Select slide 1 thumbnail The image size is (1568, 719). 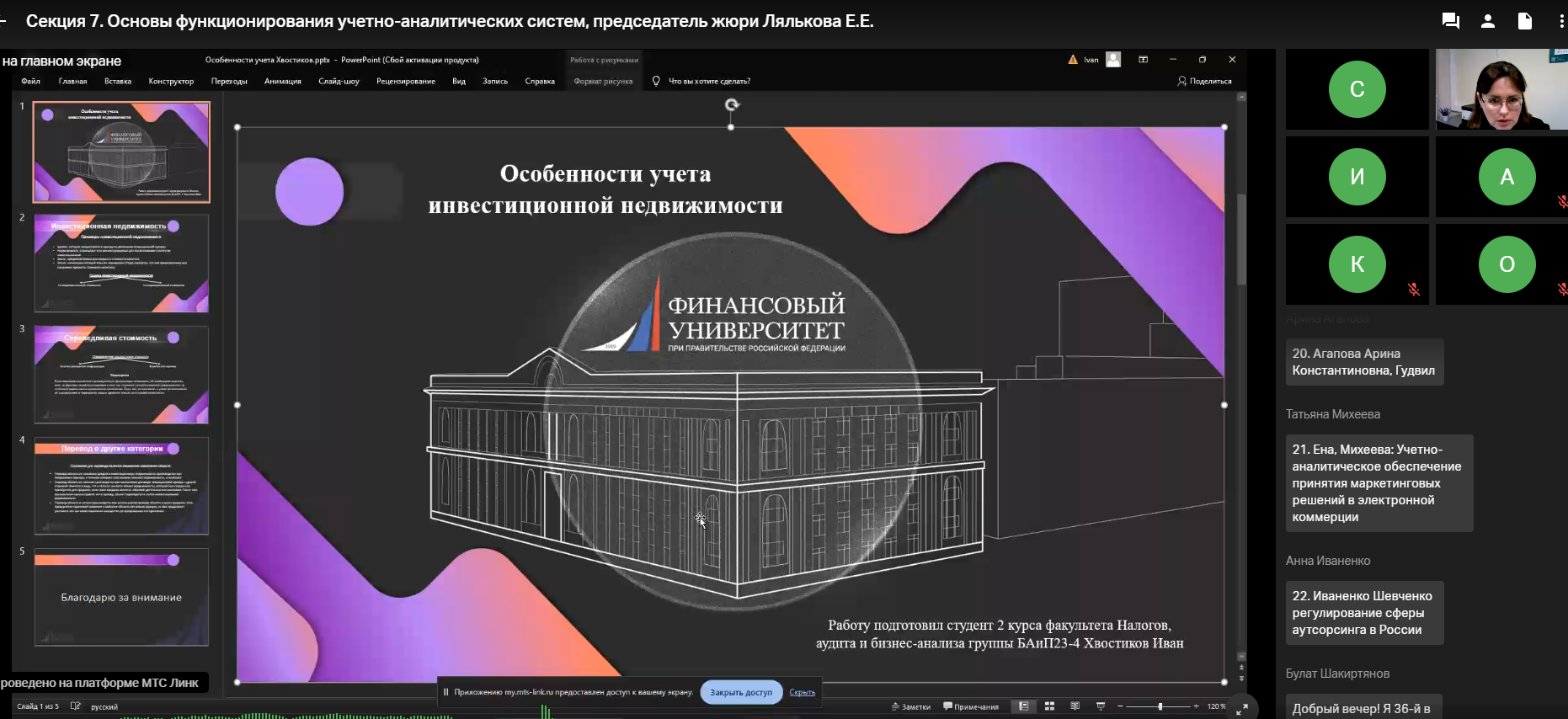[121, 152]
